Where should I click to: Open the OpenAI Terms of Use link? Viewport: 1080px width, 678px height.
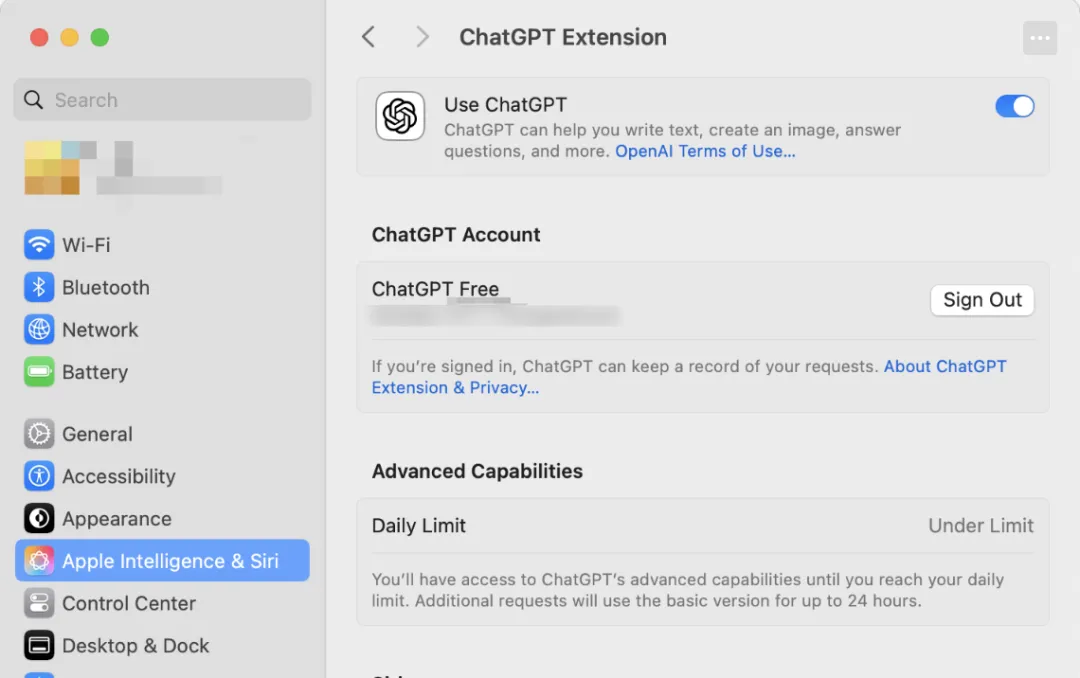pyautogui.click(x=705, y=152)
